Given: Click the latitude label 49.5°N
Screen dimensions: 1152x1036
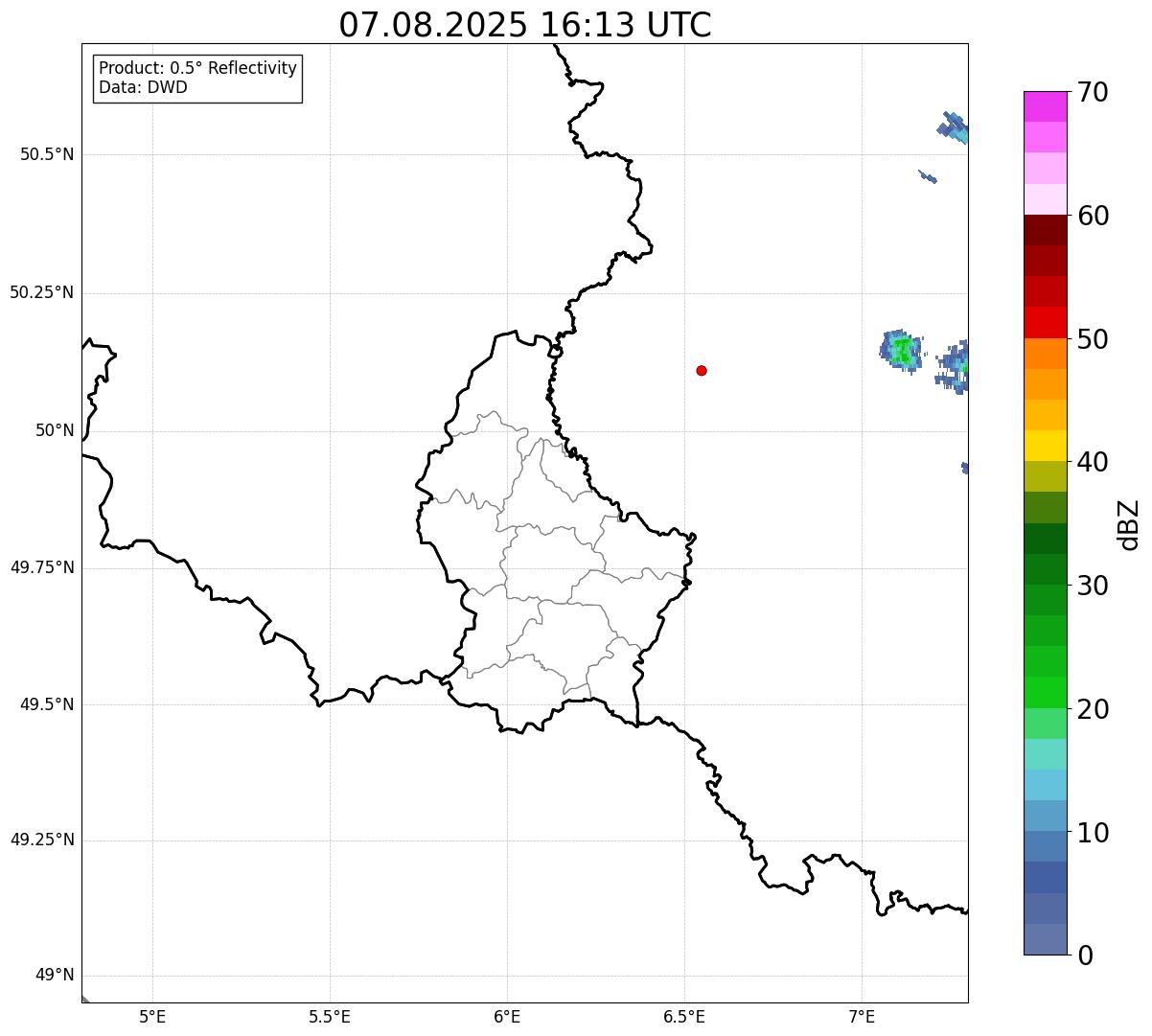Looking at the screenshot, I should 47,704.
